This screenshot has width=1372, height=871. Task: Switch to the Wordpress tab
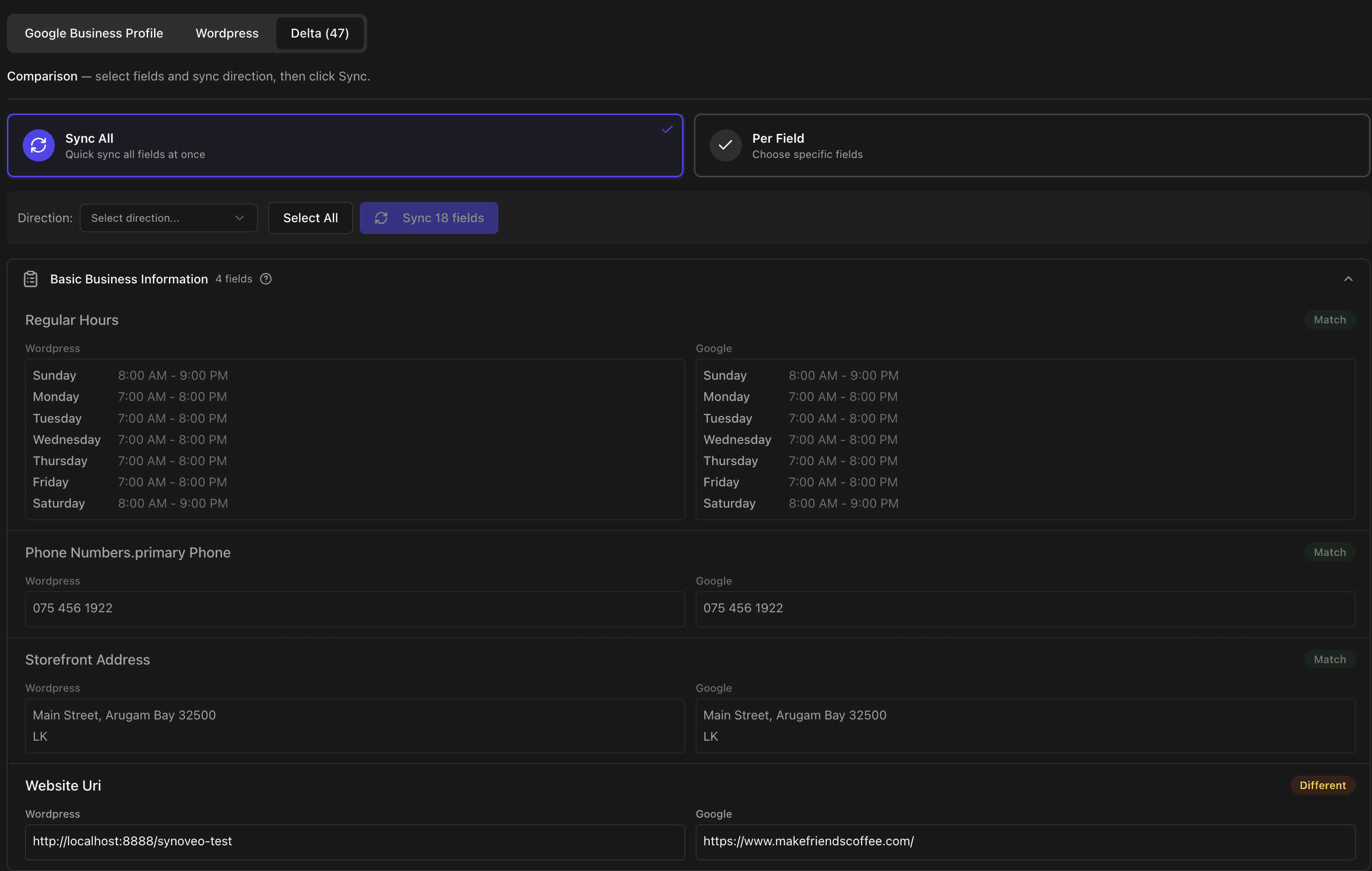click(227, 33)
